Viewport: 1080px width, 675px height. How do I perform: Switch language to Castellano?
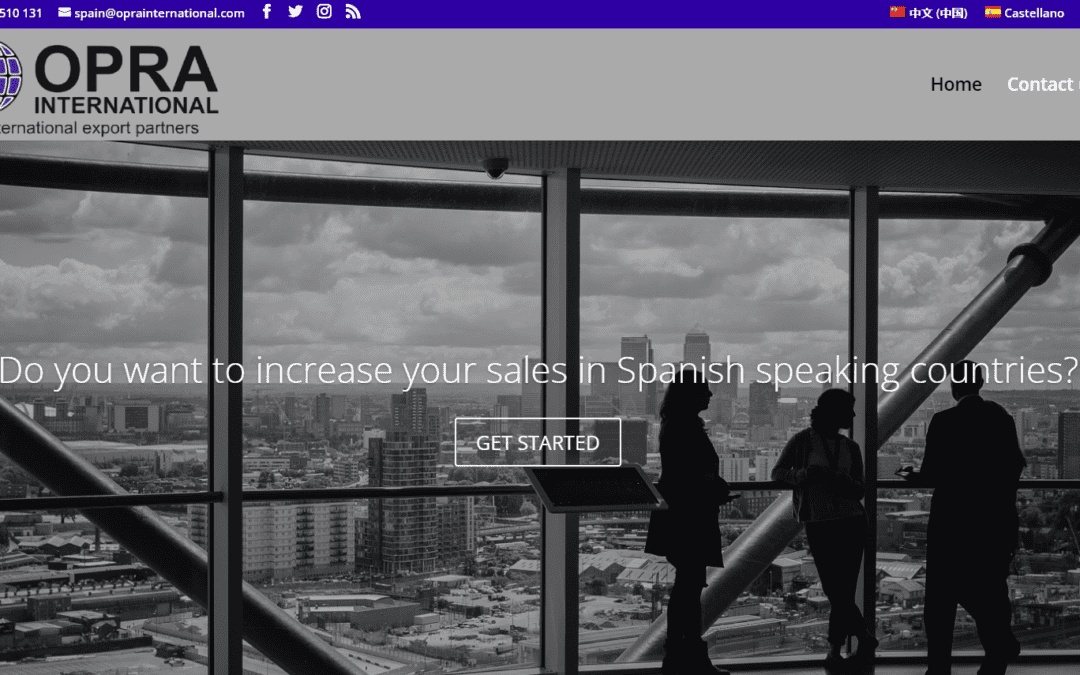1034,13
